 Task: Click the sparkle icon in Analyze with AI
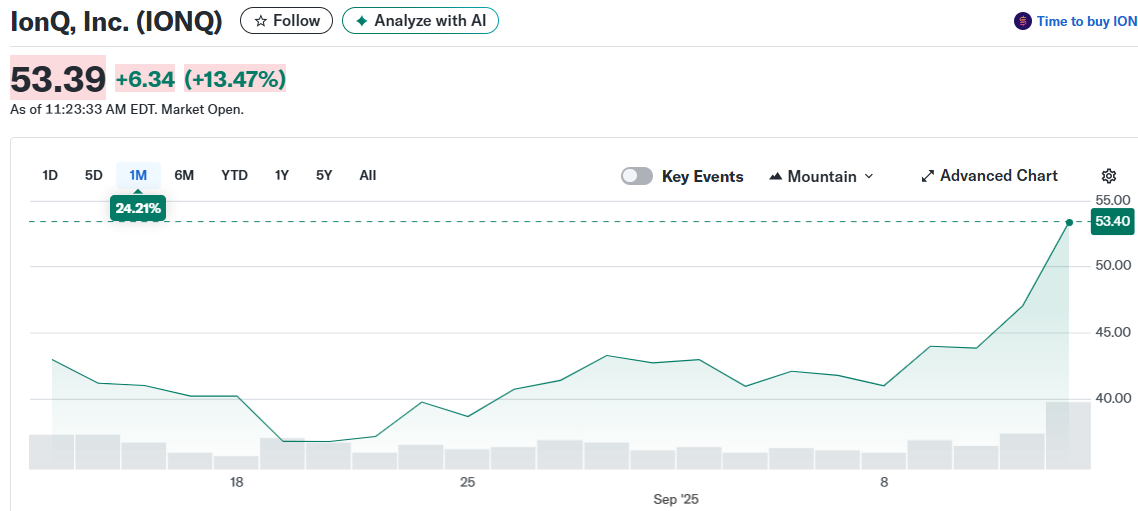[x=362, y=21]
